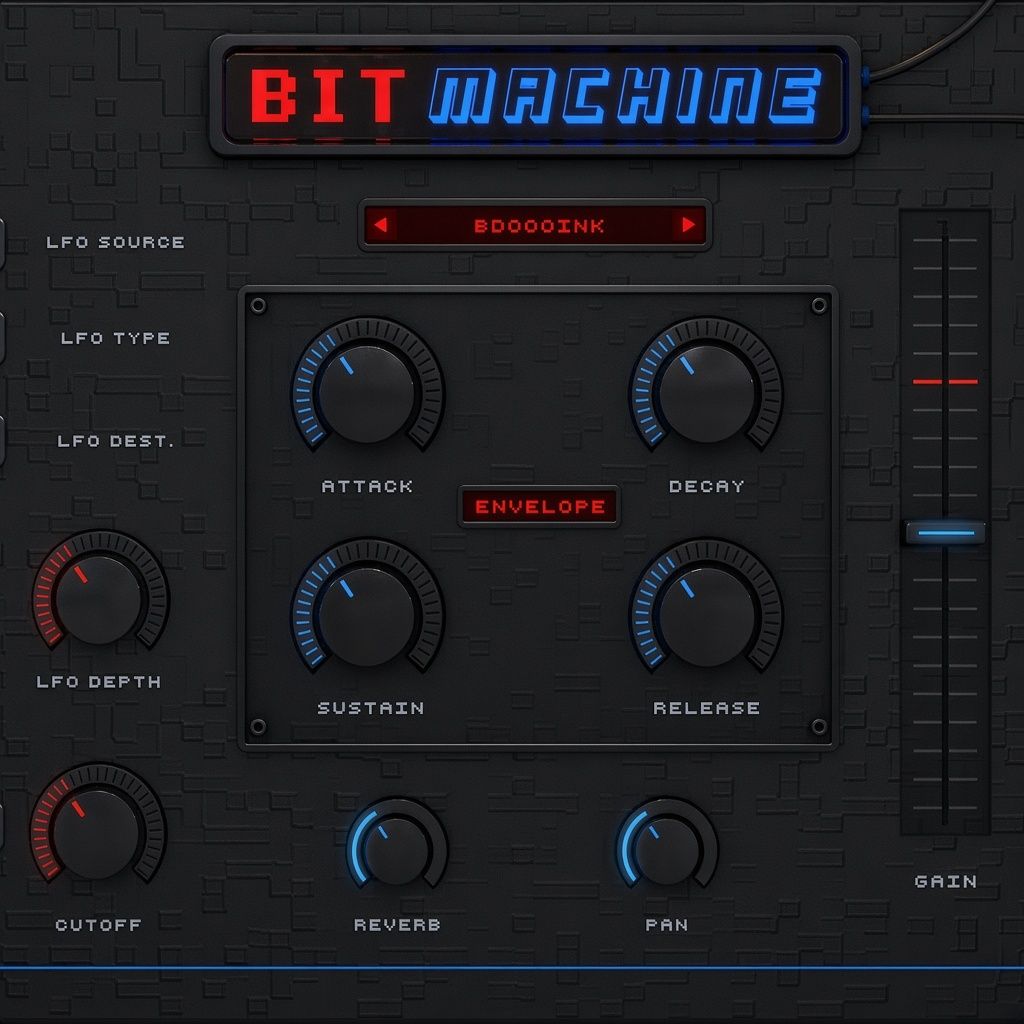1024x1024 pixels.
Task: Click the LFO DEST. label
Action: coord(116,441)
